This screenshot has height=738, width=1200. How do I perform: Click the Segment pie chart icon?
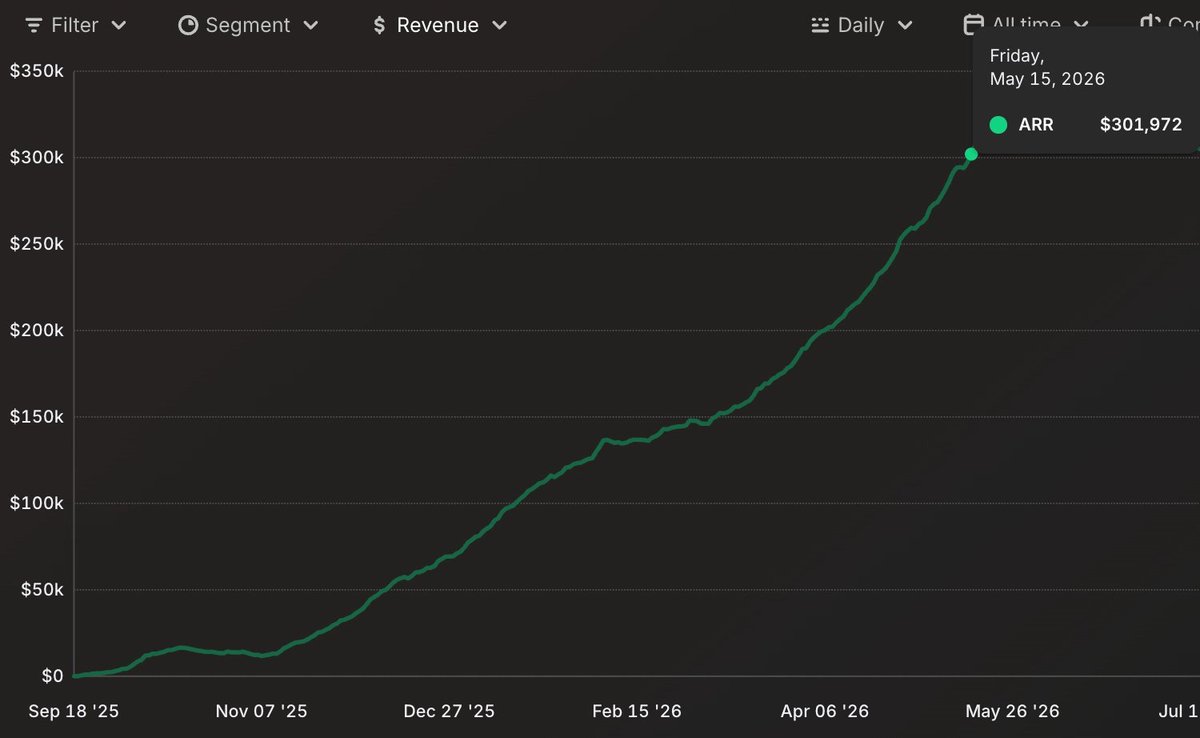pos(188,25)
